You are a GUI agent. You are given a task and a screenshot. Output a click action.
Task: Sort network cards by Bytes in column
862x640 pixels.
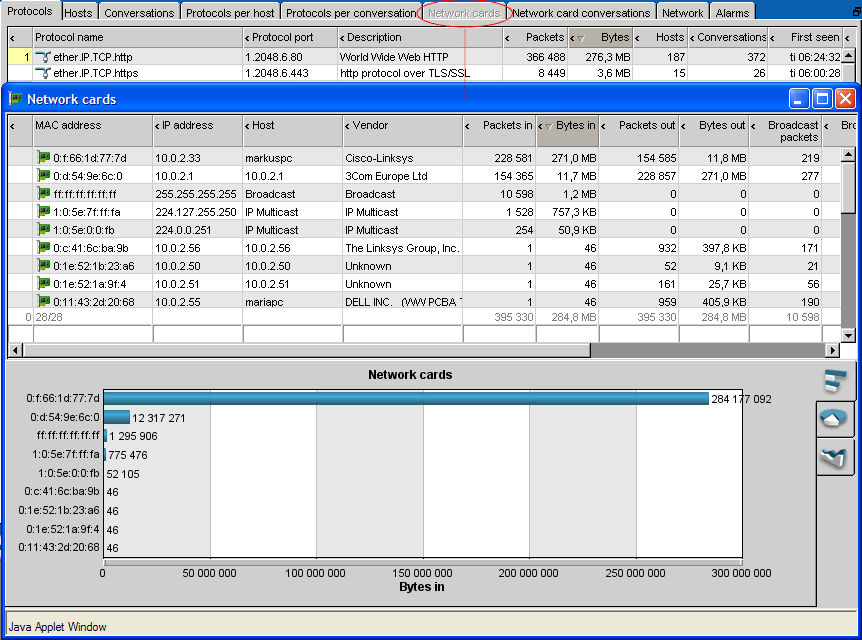575,125
